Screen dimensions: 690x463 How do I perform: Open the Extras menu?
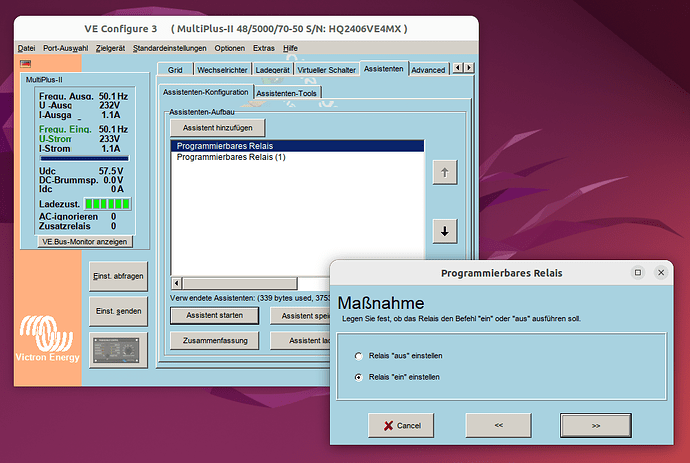(x=264, y=48)
